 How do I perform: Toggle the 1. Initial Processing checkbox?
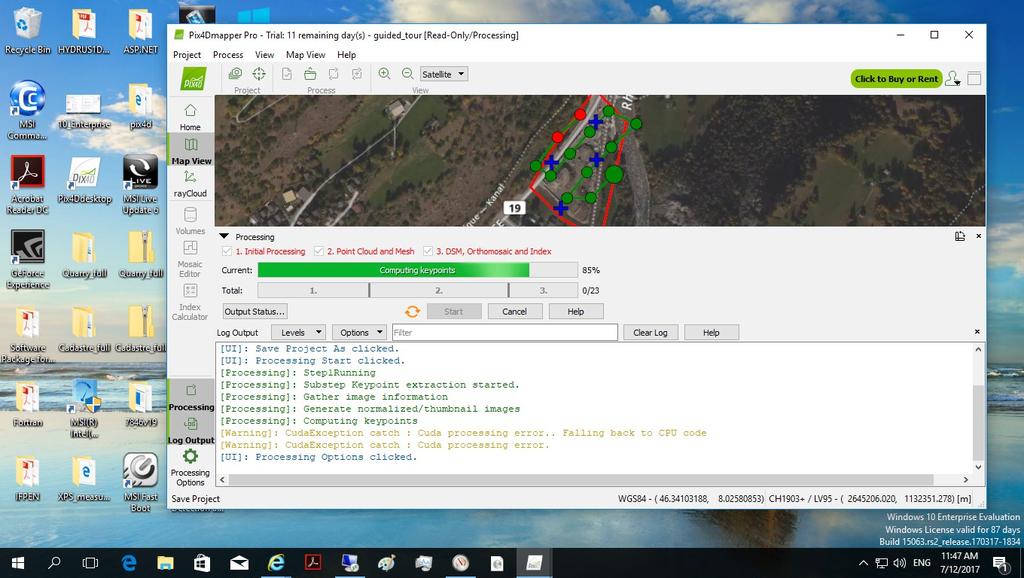pyautogui.click(x=227, y=251)
